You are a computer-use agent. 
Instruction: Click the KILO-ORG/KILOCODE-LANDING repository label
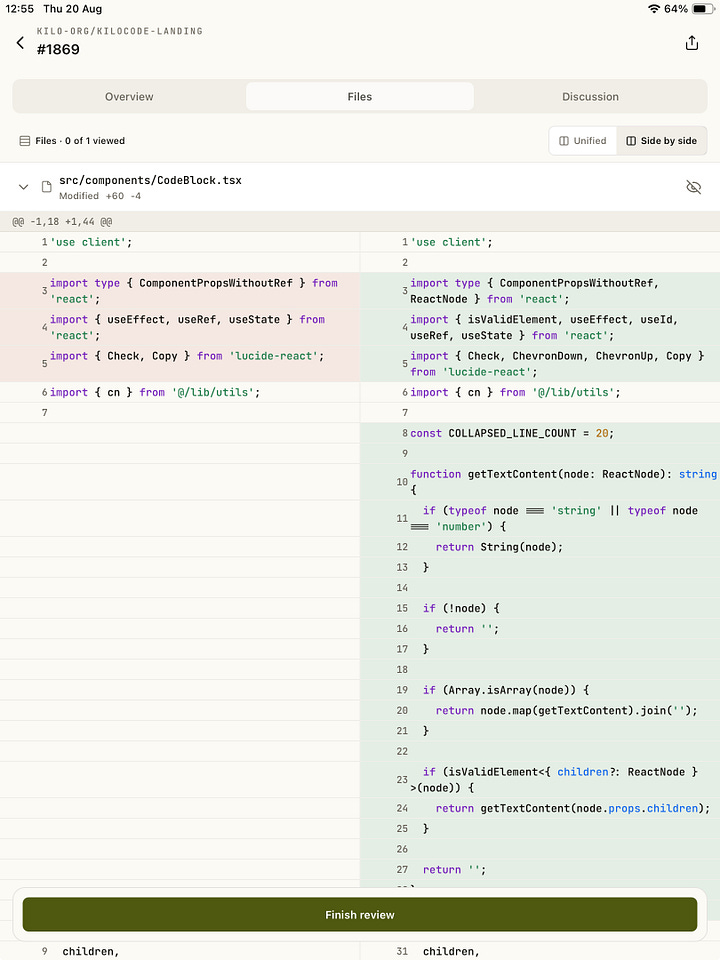[119, 31]
